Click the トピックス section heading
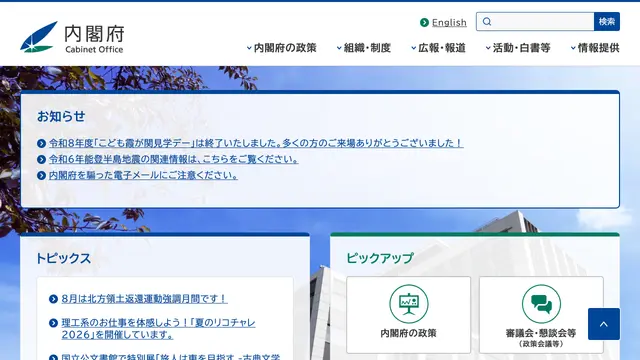 [x=63, y=258]
